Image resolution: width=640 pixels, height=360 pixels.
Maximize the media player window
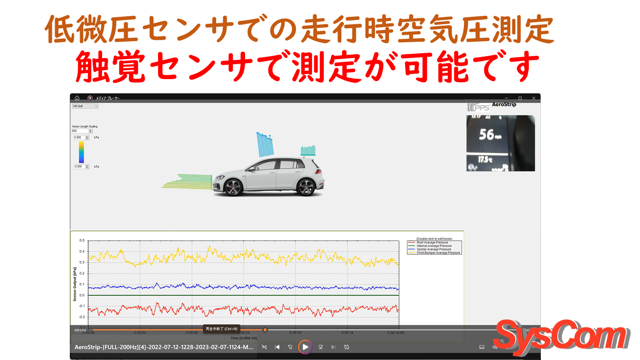point(520,98)
